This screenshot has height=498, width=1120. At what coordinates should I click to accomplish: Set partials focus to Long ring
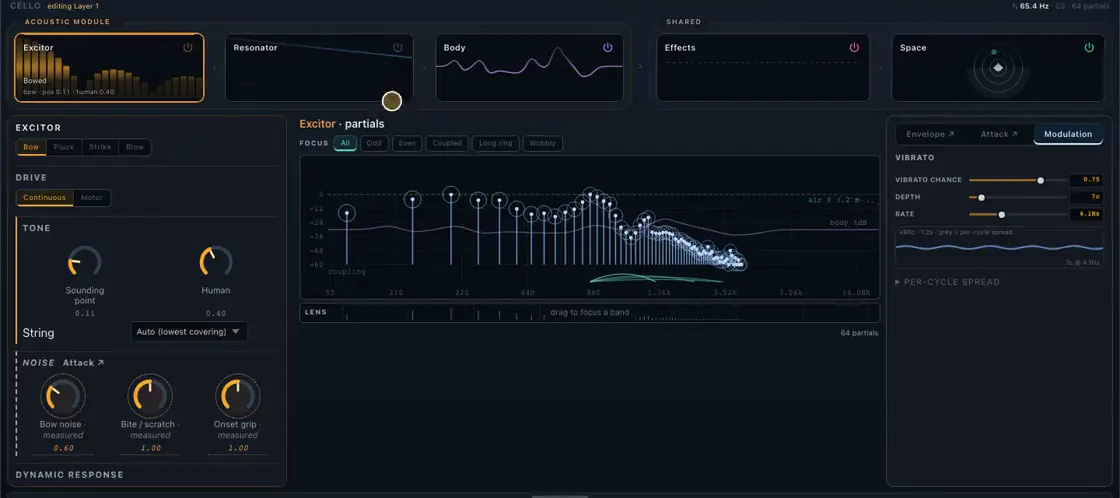(x=496, y=144)
